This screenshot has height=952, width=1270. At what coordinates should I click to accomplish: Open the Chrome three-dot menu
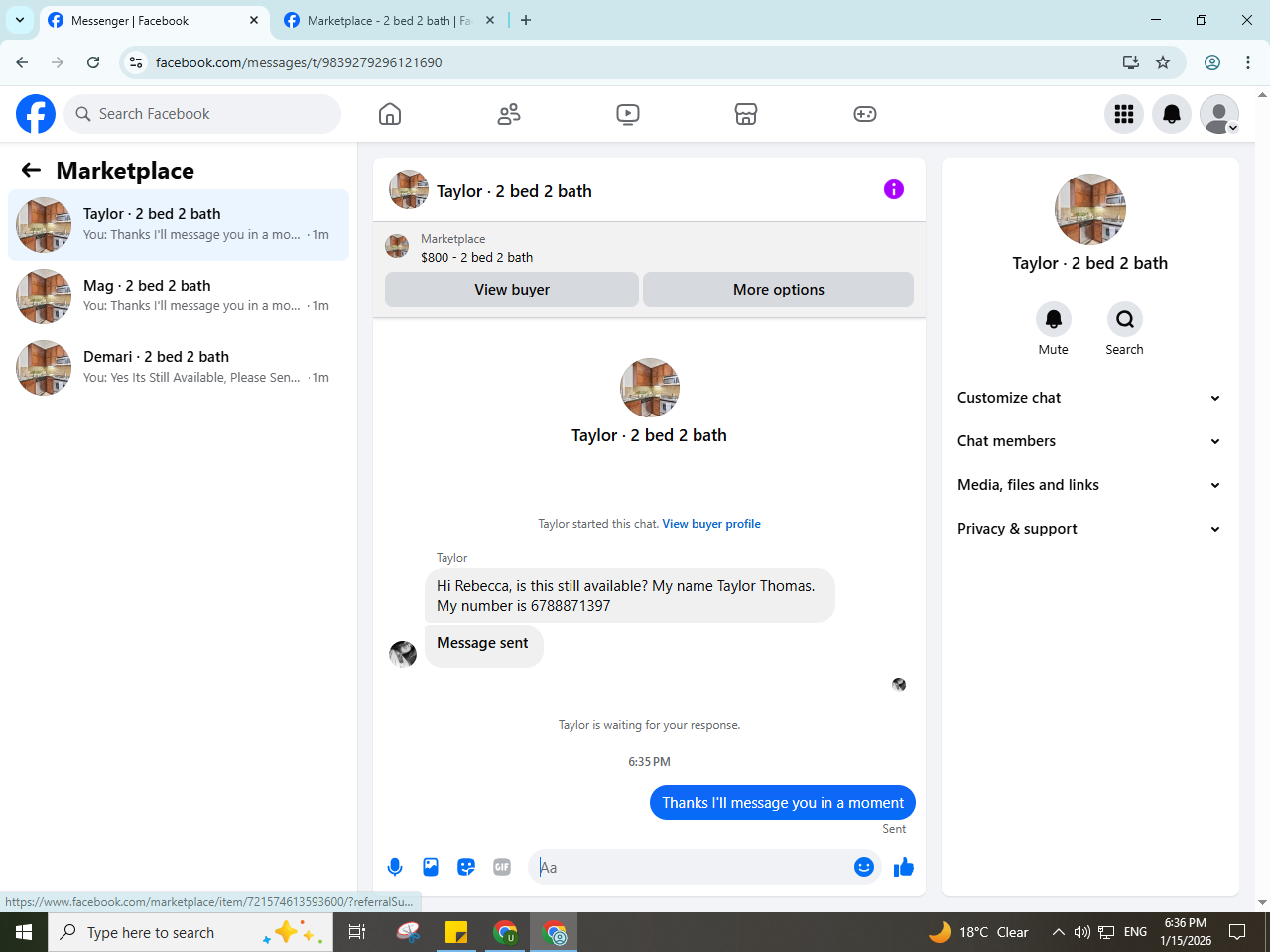coord(1248,62)
